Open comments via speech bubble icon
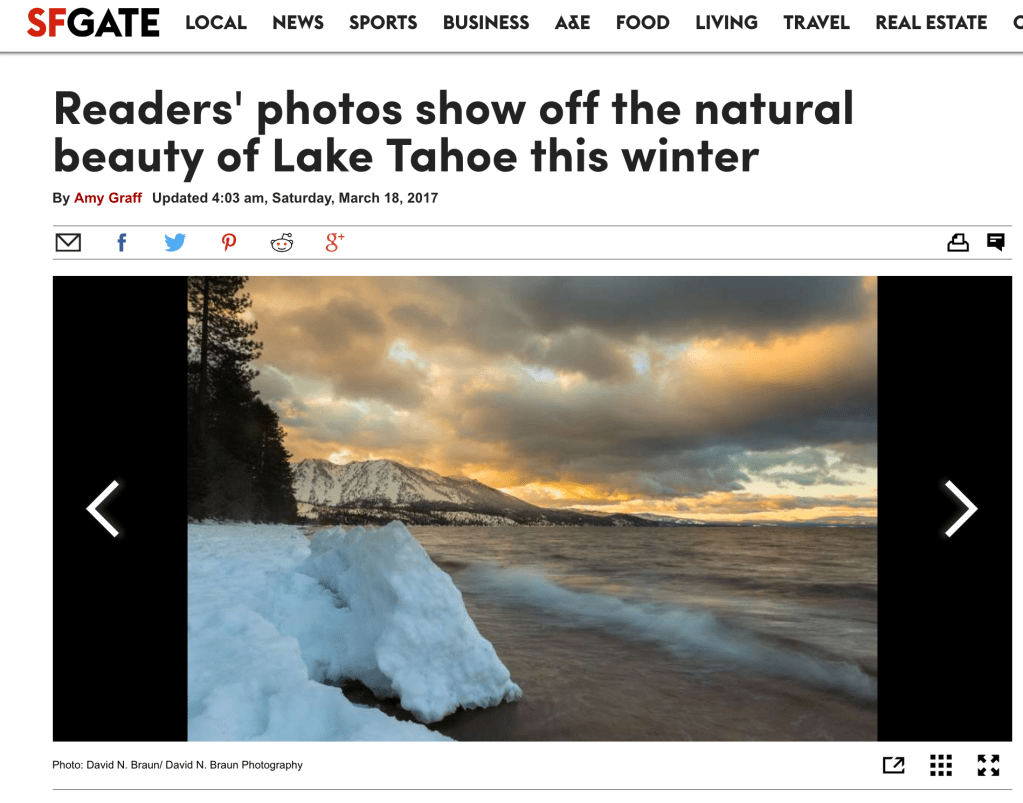Screen dimensions: 1023x803 point(996,242)
